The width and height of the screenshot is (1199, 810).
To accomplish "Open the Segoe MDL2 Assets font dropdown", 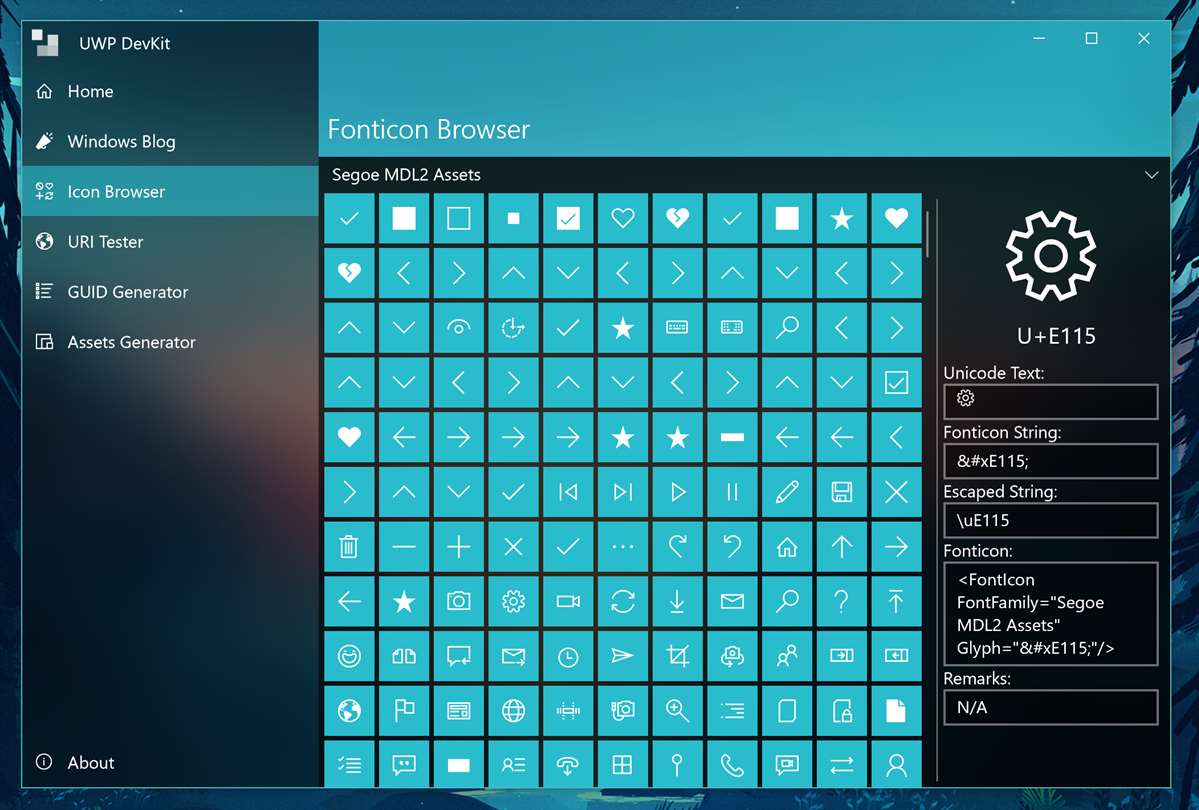I will pos(744,175).
